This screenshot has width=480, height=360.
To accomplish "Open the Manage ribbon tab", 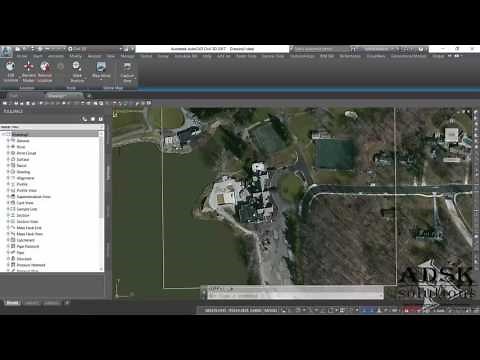I will [128, 56].
